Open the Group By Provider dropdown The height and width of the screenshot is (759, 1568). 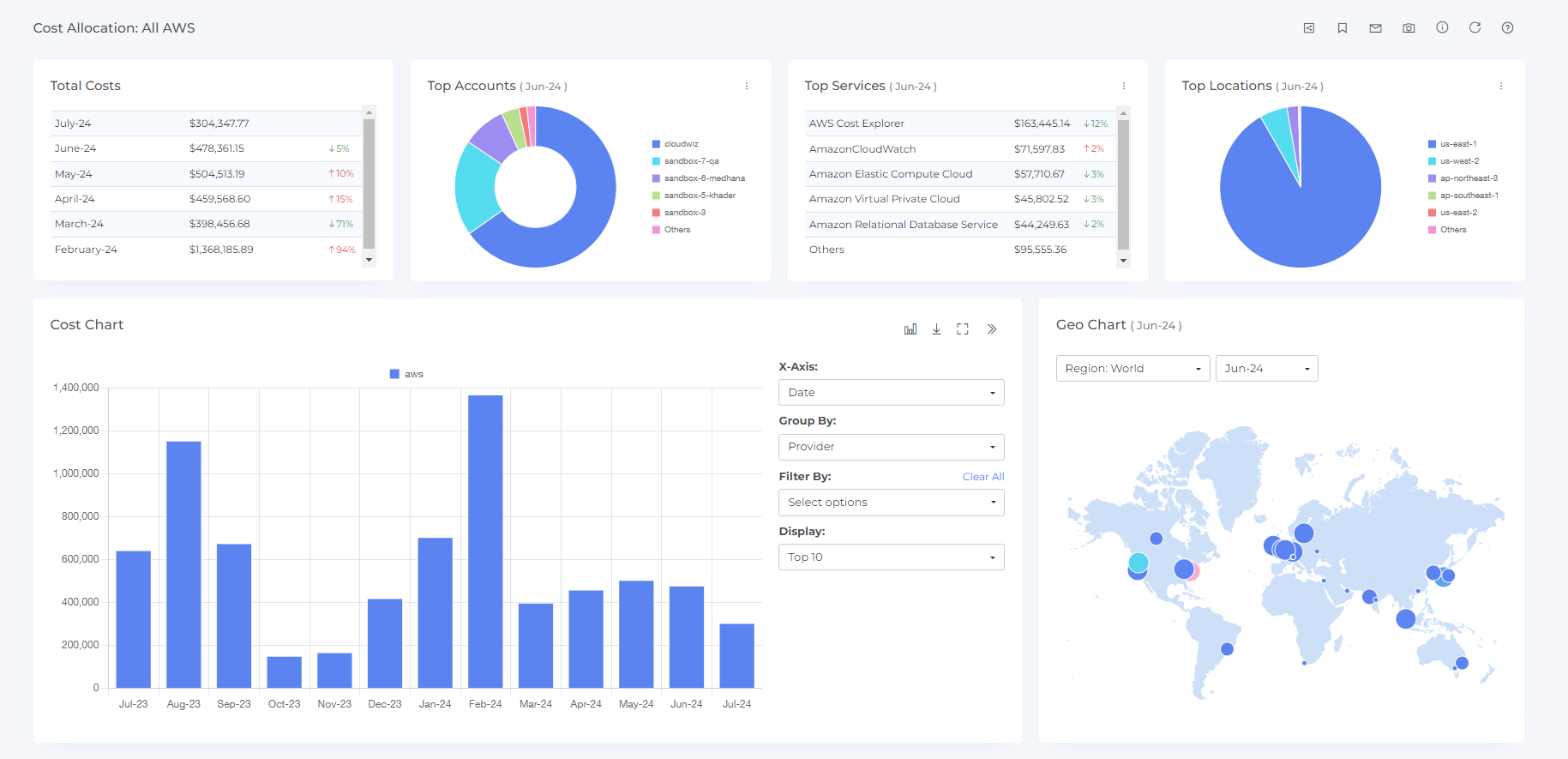(891, 447)
